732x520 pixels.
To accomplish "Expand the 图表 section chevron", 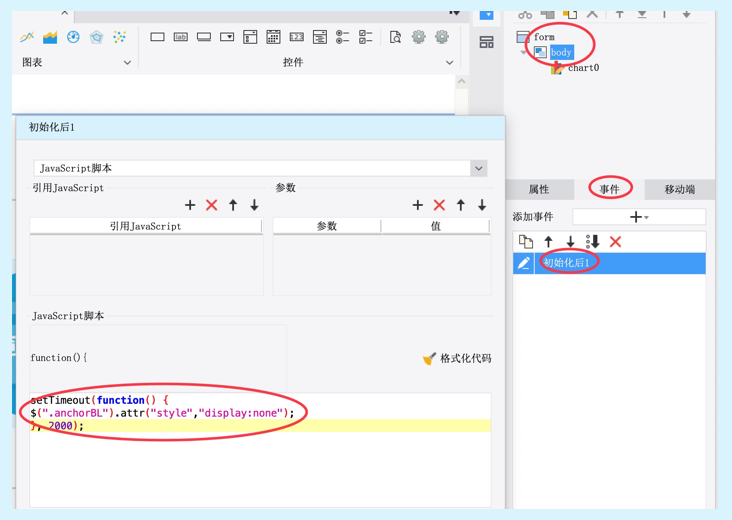I will tap(127, 63).
